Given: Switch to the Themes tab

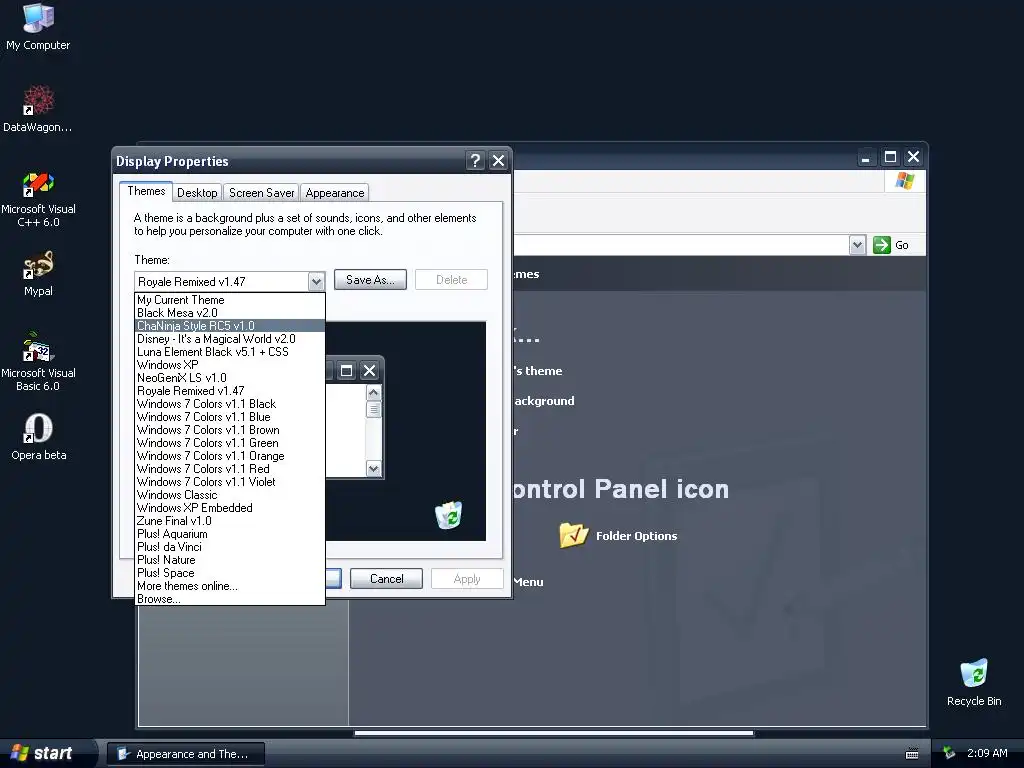Looking at the screenshot, I should click(146, 191).
